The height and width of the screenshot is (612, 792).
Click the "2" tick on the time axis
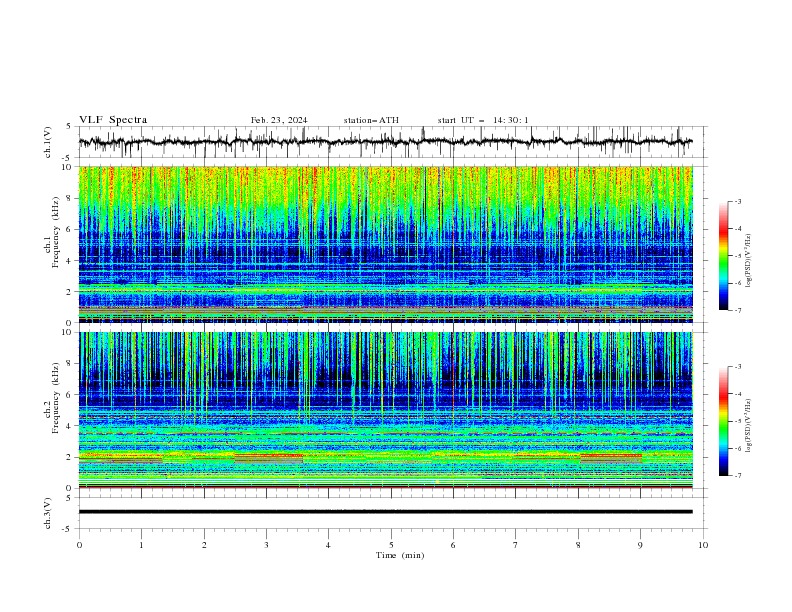click(x=204, y=545)
